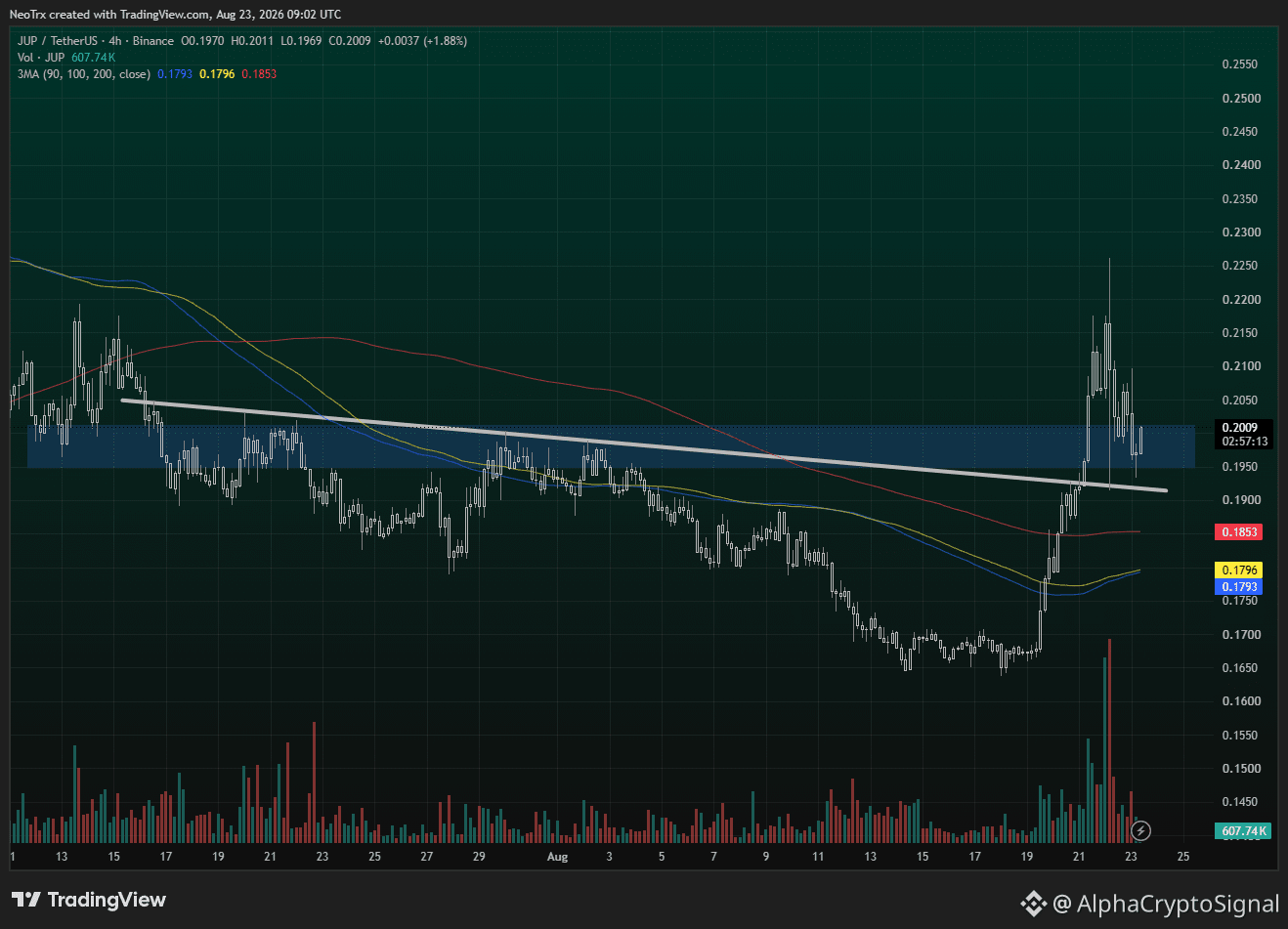Click the 0.2300 price scale label
The width and height of the screenshot is (1288, 929).
pyautogui.click(x=1240, y=232)
